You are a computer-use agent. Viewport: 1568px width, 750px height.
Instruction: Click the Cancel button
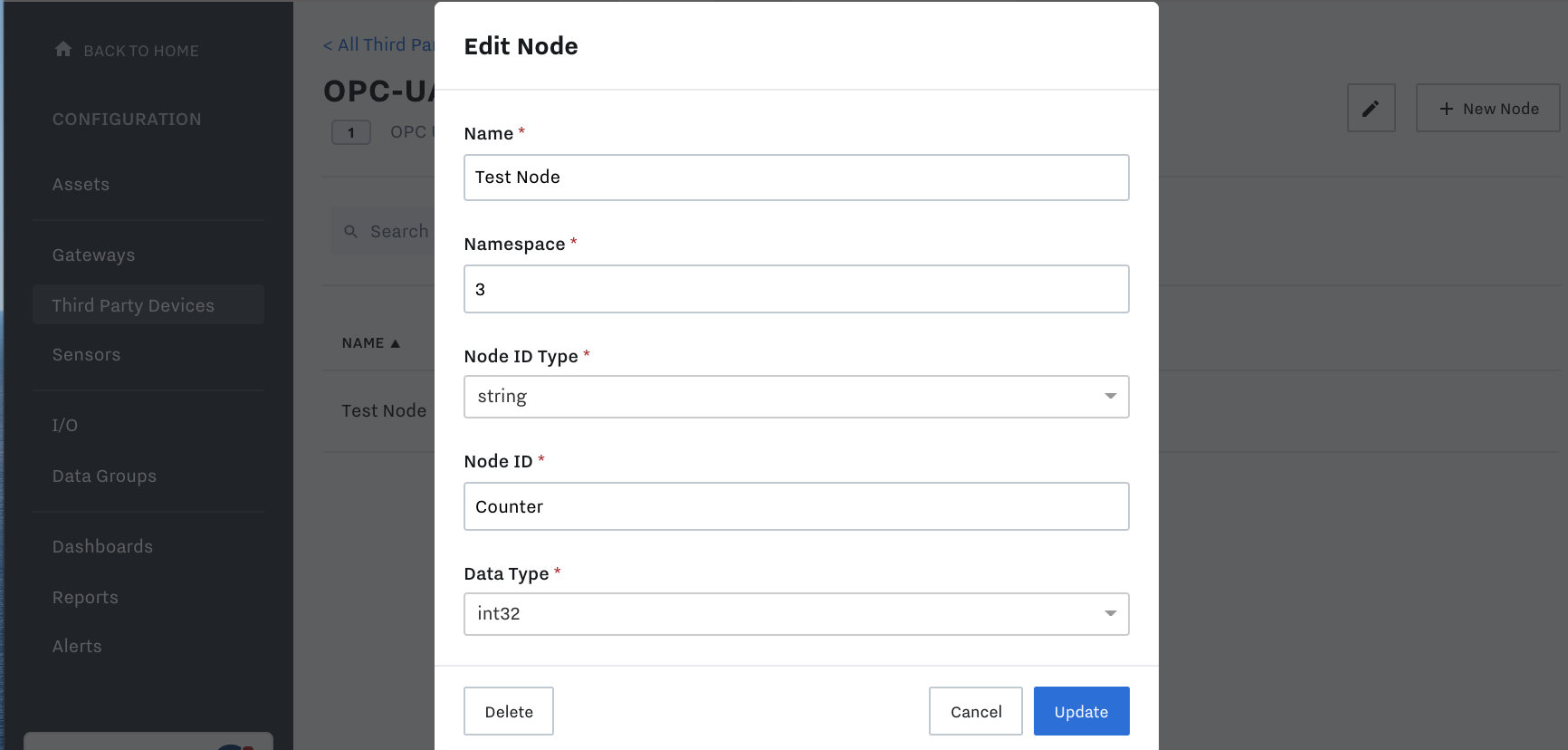click(x=976, y=711)
